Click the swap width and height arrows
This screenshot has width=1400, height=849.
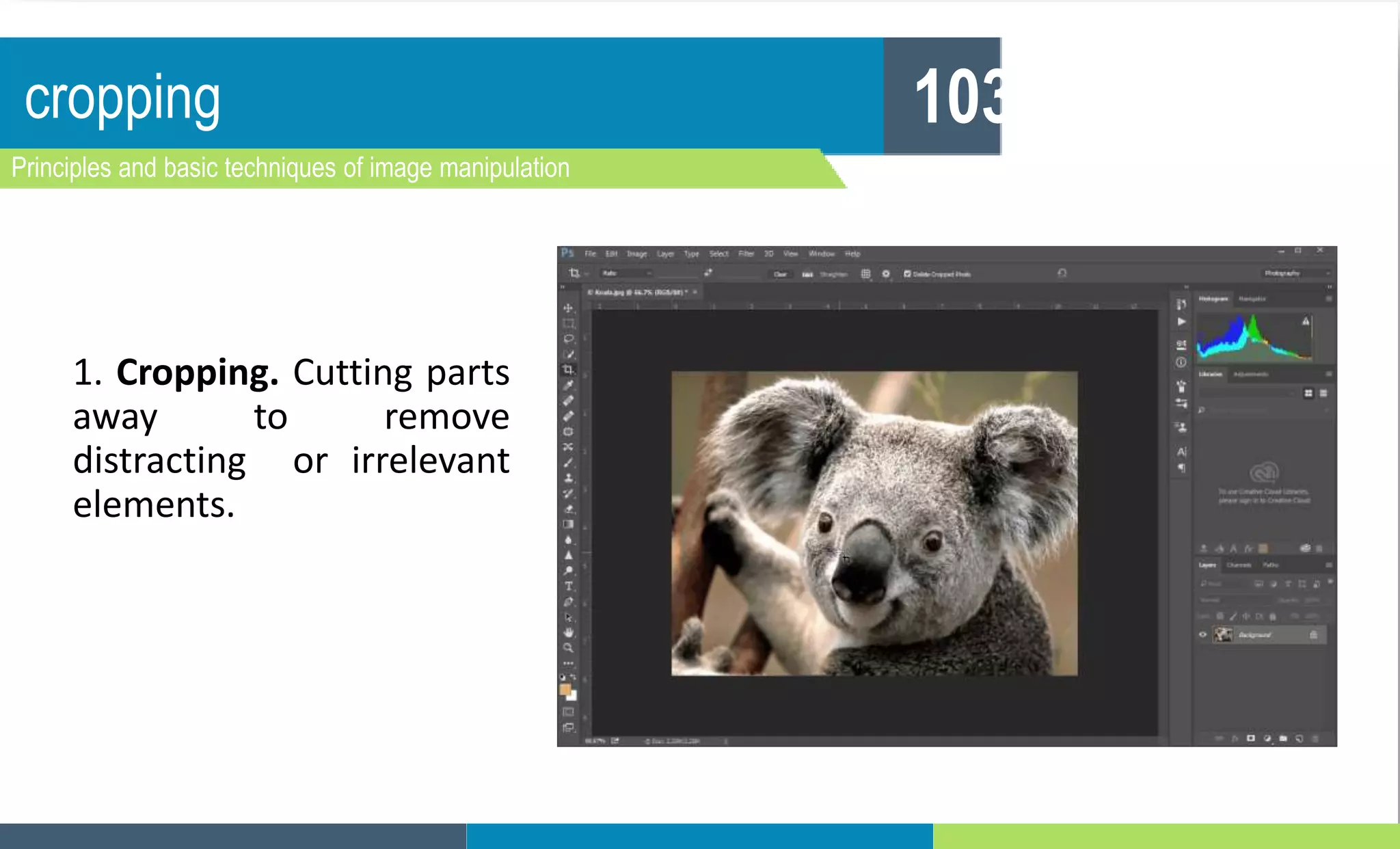point(708,273)
